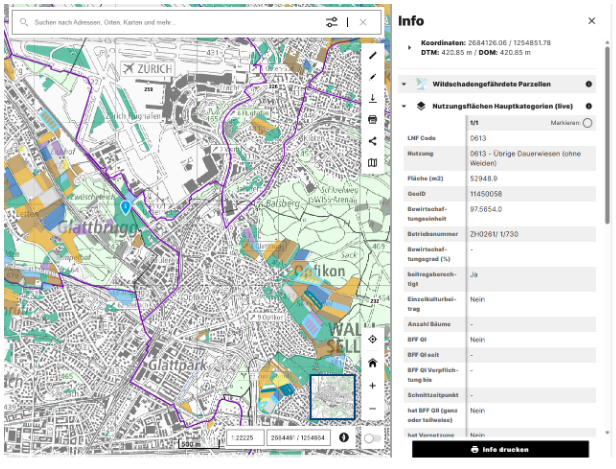Click the Einzelkulturbeitrag value Nein
Viewport: 616px width, 469px height.
click(477, 300)
